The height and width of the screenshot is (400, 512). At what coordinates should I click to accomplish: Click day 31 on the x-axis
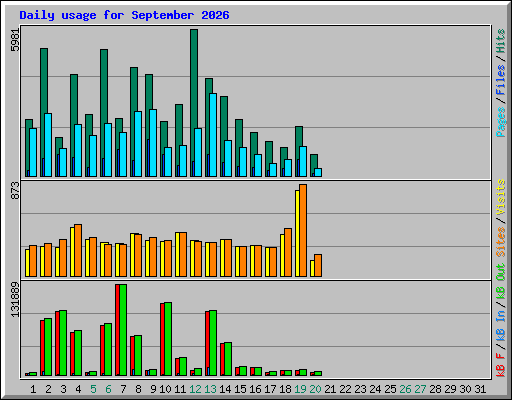(480, 389)
